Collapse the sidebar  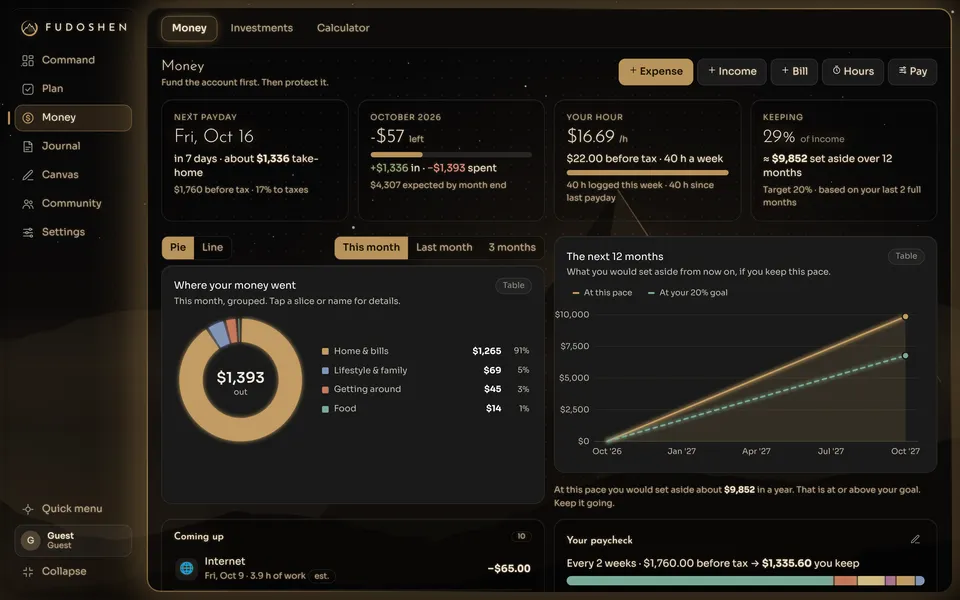click(73, 572)
